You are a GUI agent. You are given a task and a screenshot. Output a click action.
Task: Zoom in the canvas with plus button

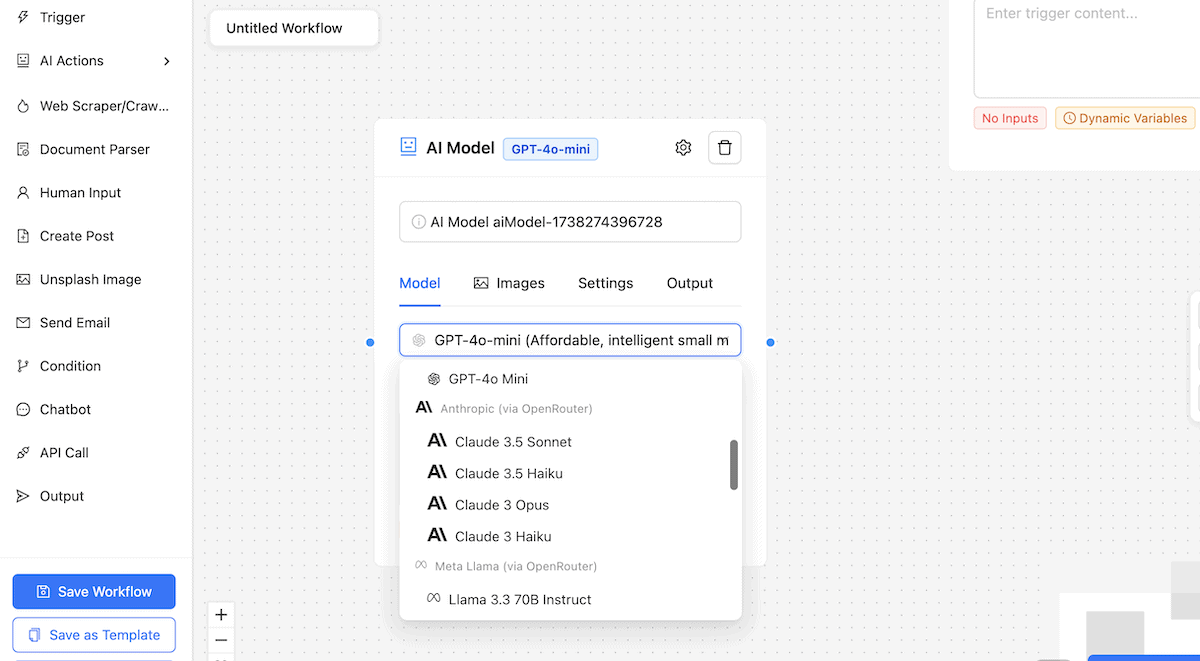coord(222,615)
